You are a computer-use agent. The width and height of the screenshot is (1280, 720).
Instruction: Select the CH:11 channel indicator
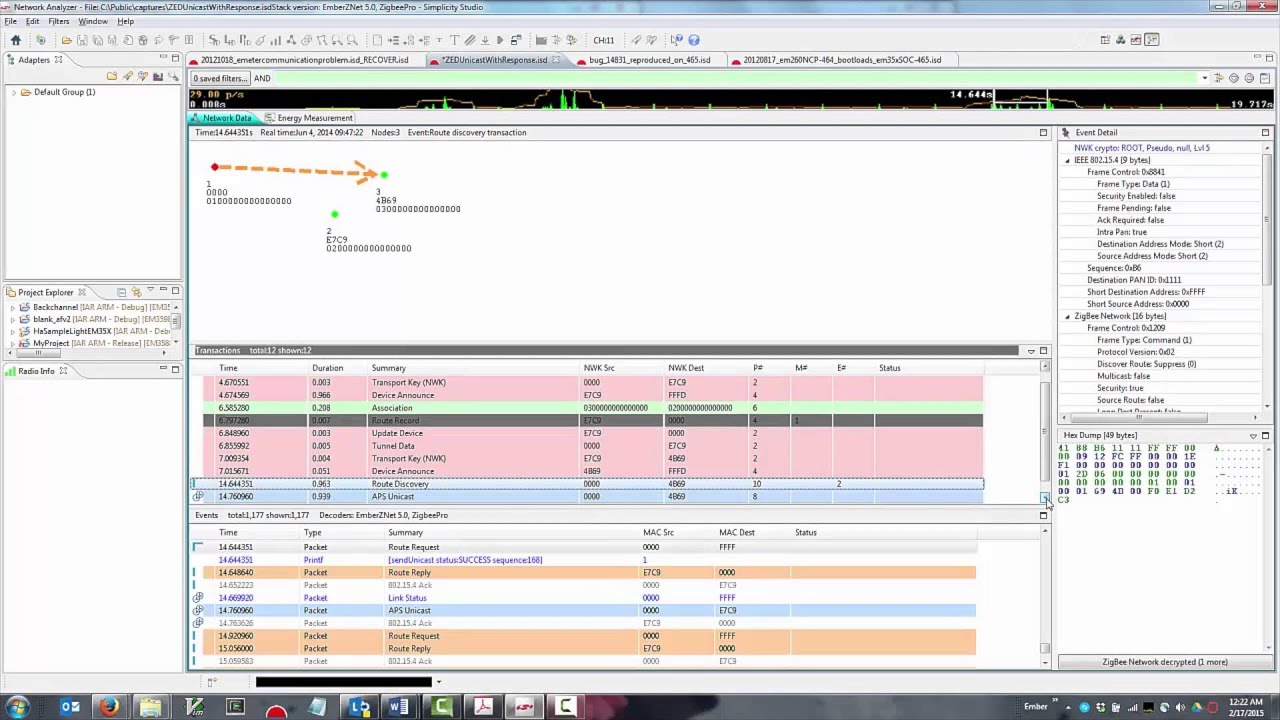click(603, 40)
